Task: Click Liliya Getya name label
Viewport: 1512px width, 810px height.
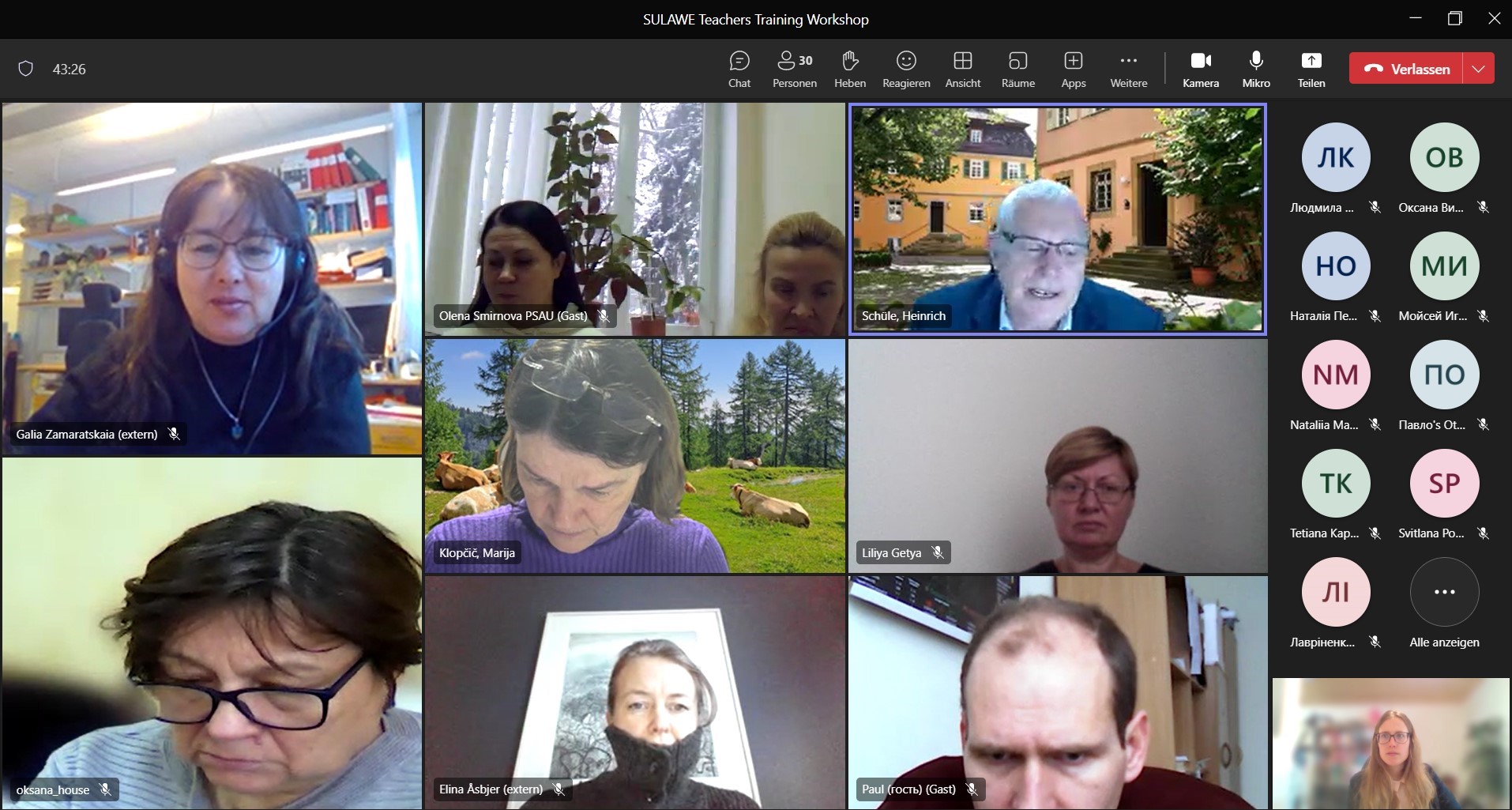Action: (891, 552)
